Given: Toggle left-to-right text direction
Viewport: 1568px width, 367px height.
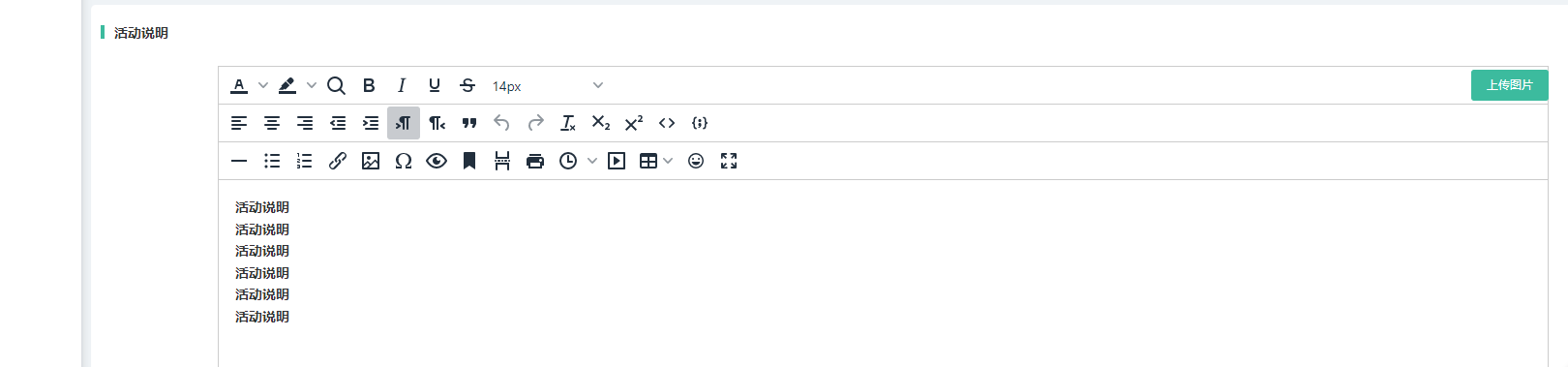Looking at the screenshot, I should (404, 123).
